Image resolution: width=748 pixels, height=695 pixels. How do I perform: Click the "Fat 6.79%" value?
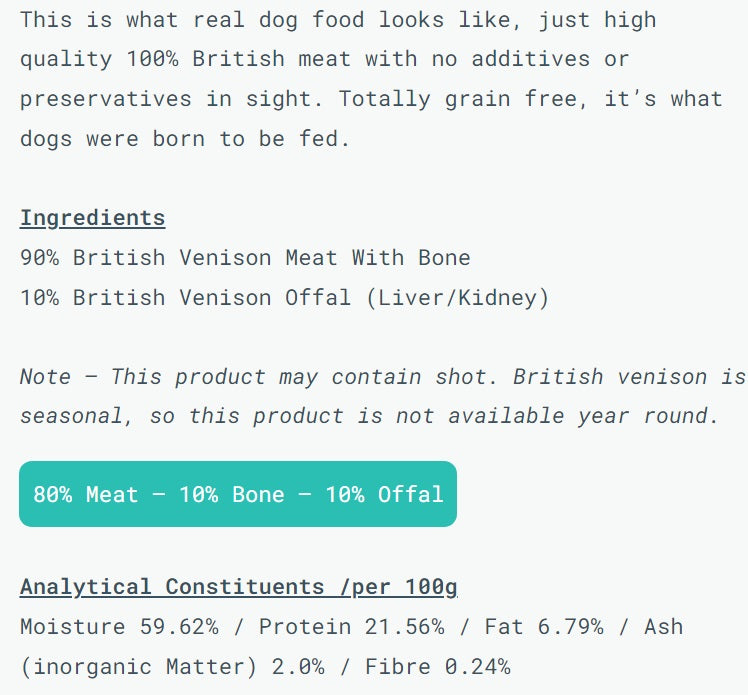[x=543, y=627]
